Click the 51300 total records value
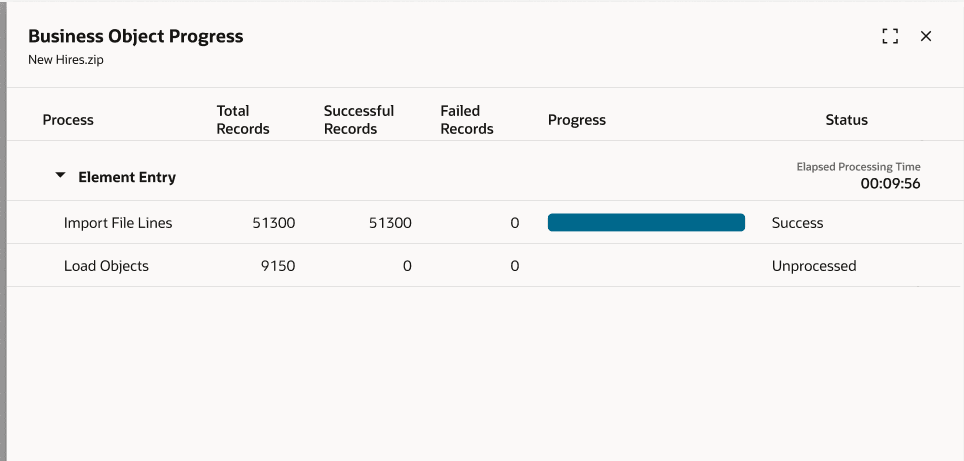 (x=274, y=223)
